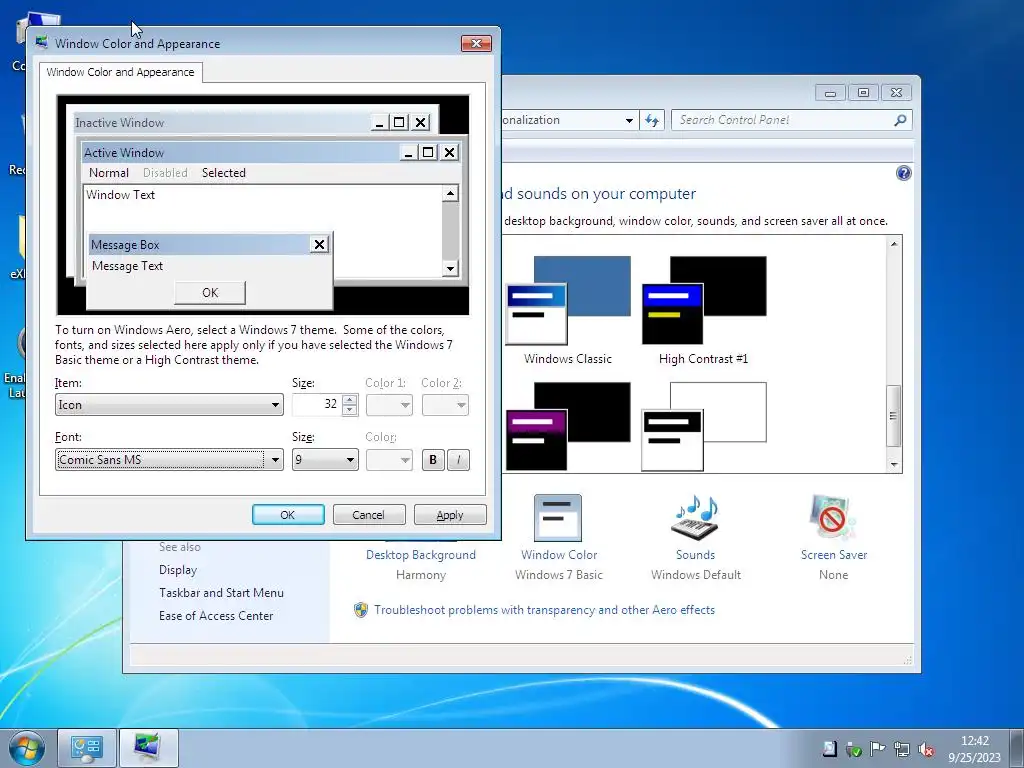Toggle the Bold font button
This screenshot has height=768, width=1024.
[x=432, y=460]
